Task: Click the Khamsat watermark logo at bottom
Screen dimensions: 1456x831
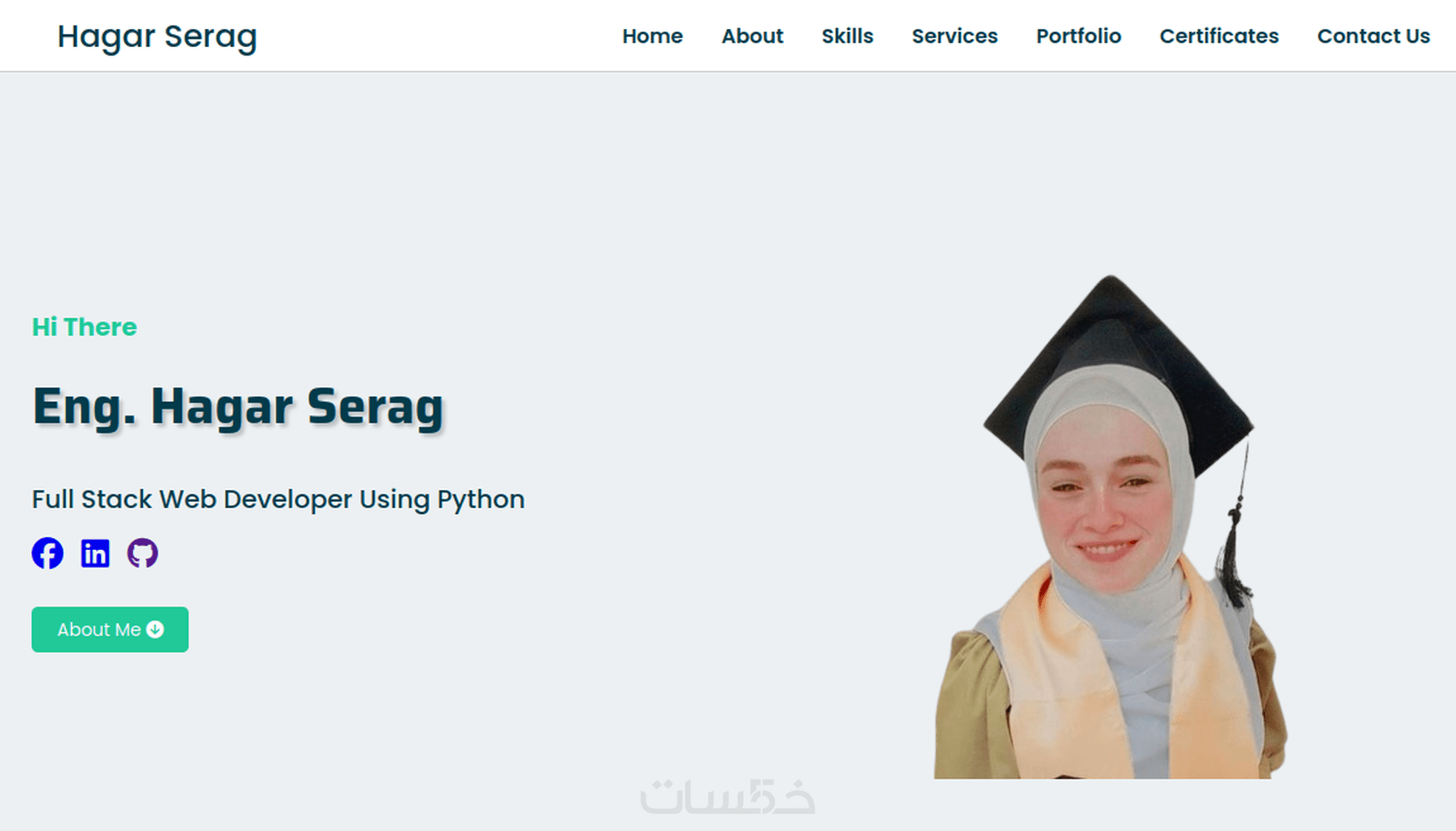Action: tap(727, 797)
